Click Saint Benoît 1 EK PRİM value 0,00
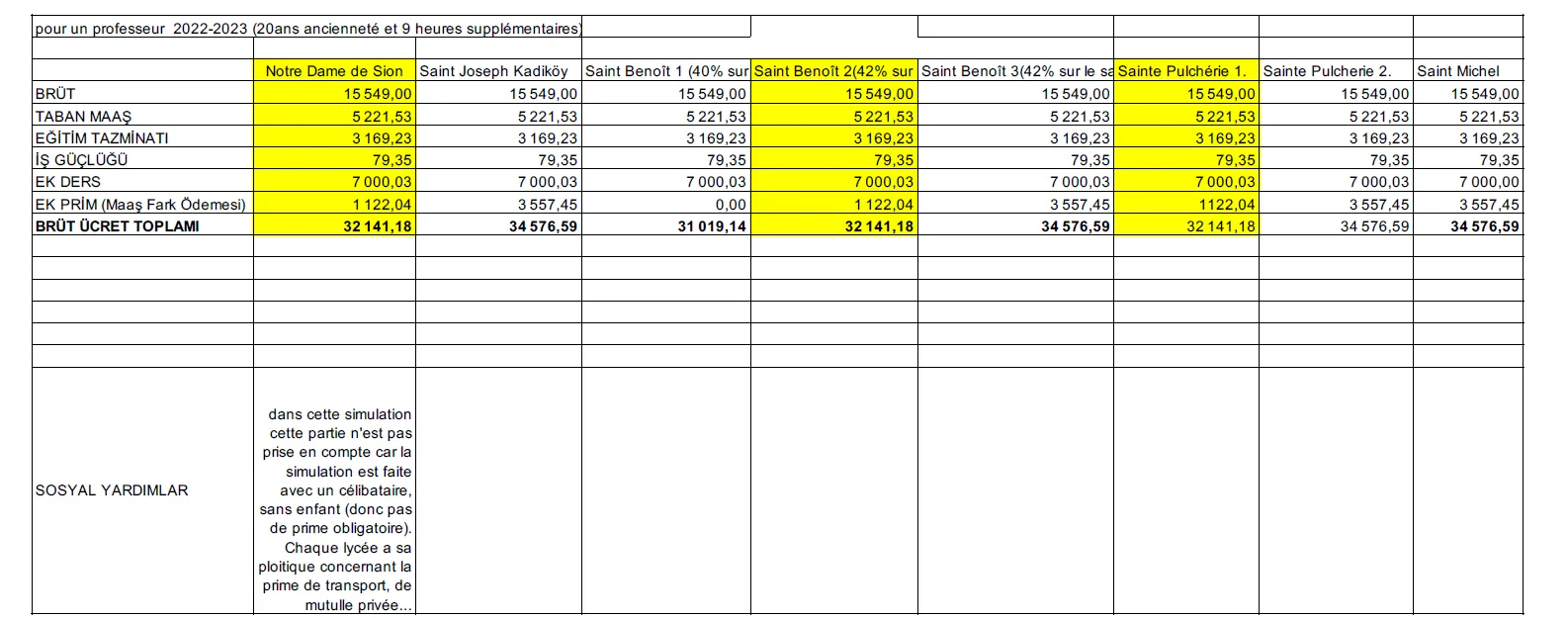Image resolution: width=1568 pixels, height=618 pixels. [666, 204]
